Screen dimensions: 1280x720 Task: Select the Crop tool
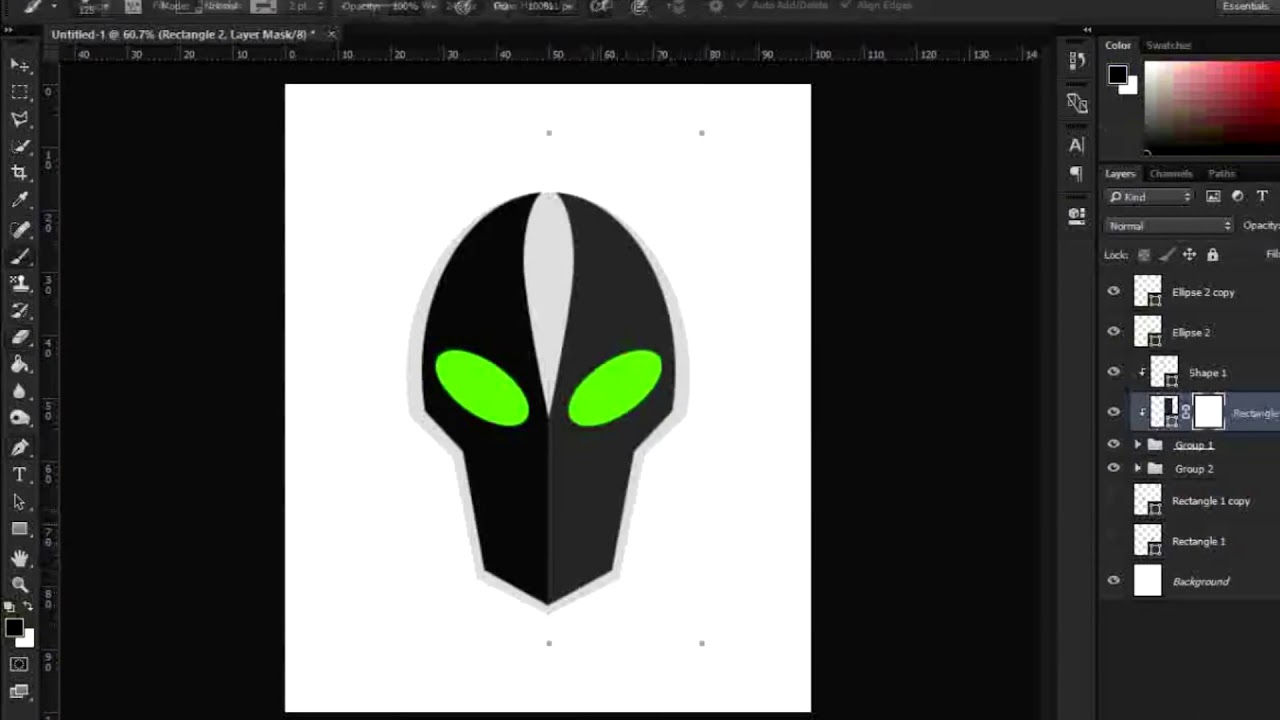coord(20,173)
